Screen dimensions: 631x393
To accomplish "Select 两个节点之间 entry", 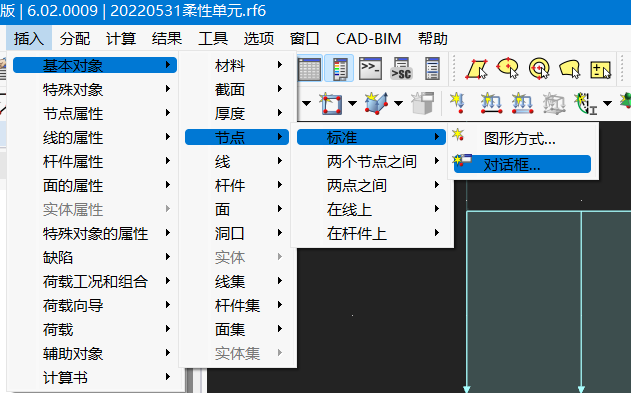I will click(371, 161).
